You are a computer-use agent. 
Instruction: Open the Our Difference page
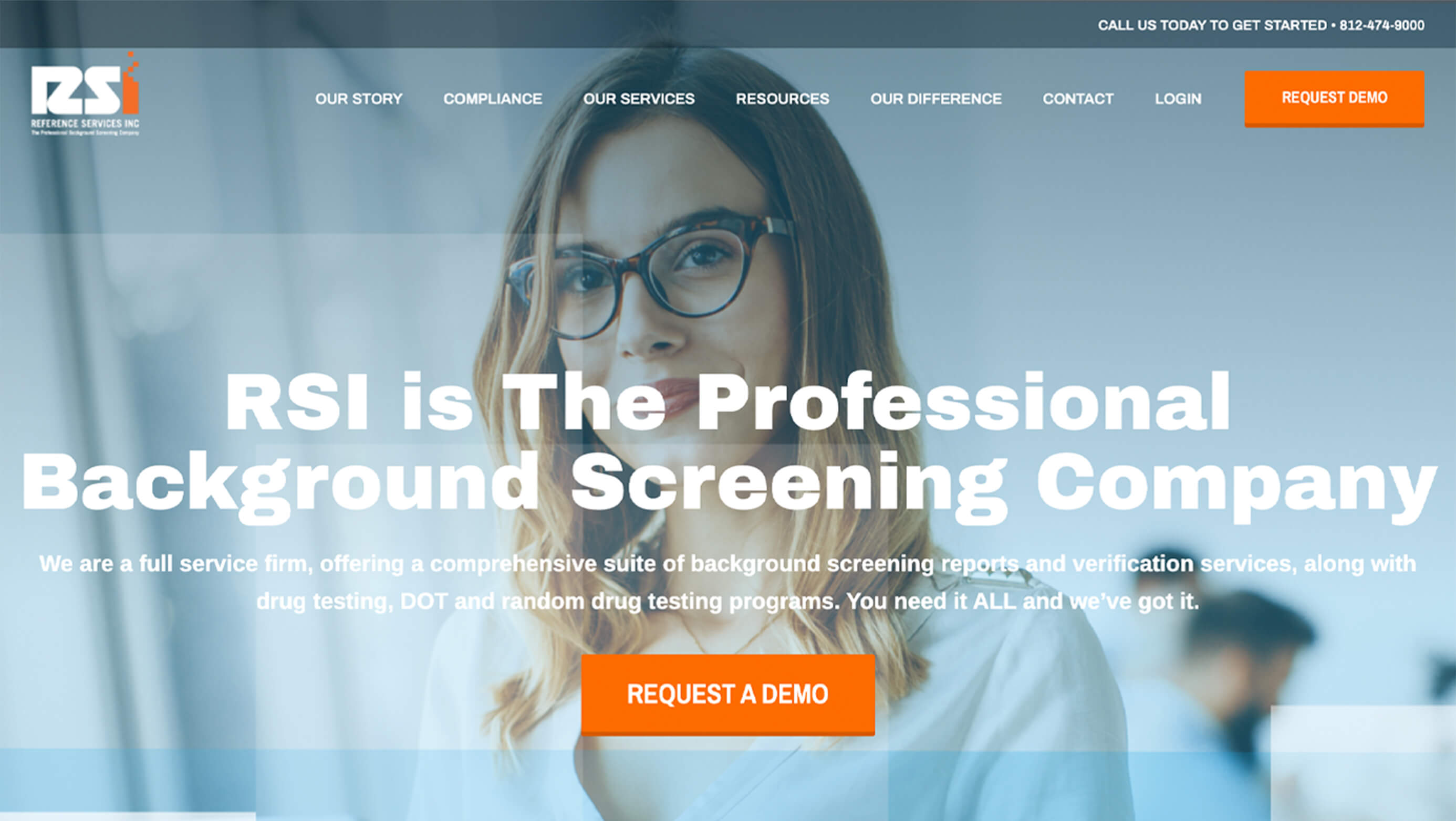[935, 99]
